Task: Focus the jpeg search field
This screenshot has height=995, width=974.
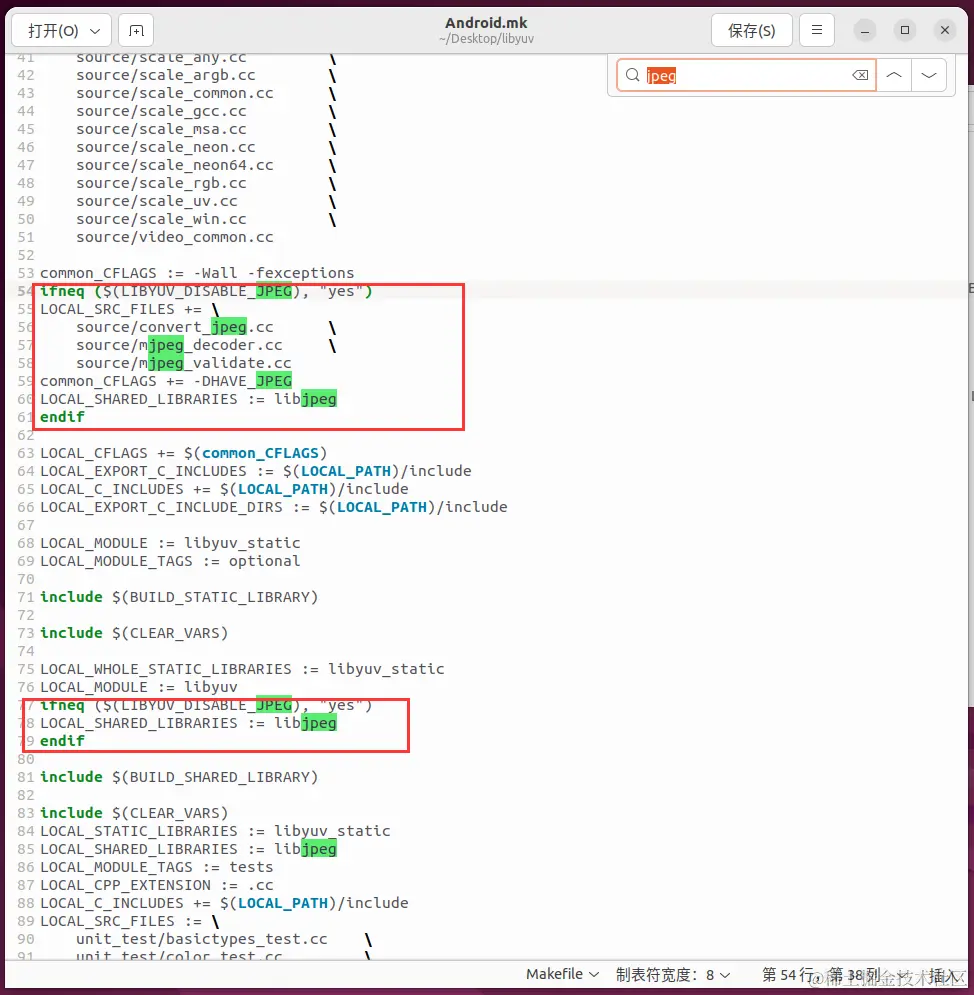Action: pos(746,76)
